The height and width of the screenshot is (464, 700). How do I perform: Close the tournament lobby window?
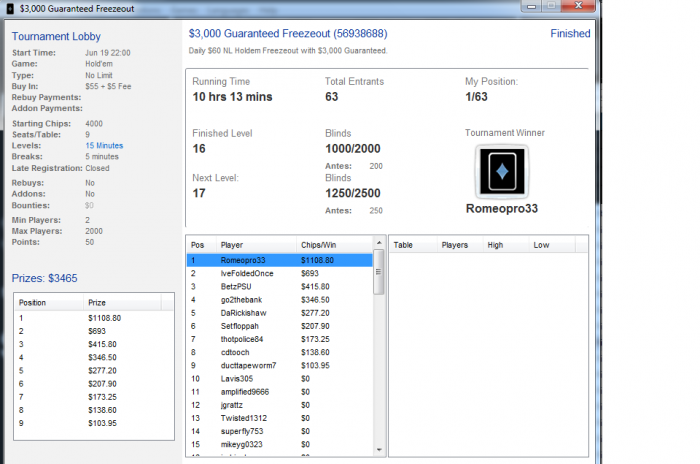tap(579, 5)
